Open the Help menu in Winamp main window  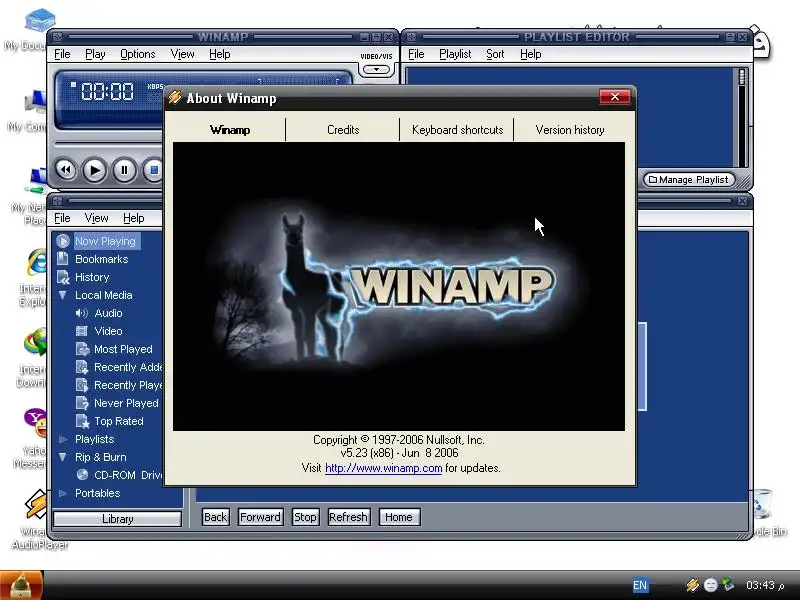click(219, 54)
